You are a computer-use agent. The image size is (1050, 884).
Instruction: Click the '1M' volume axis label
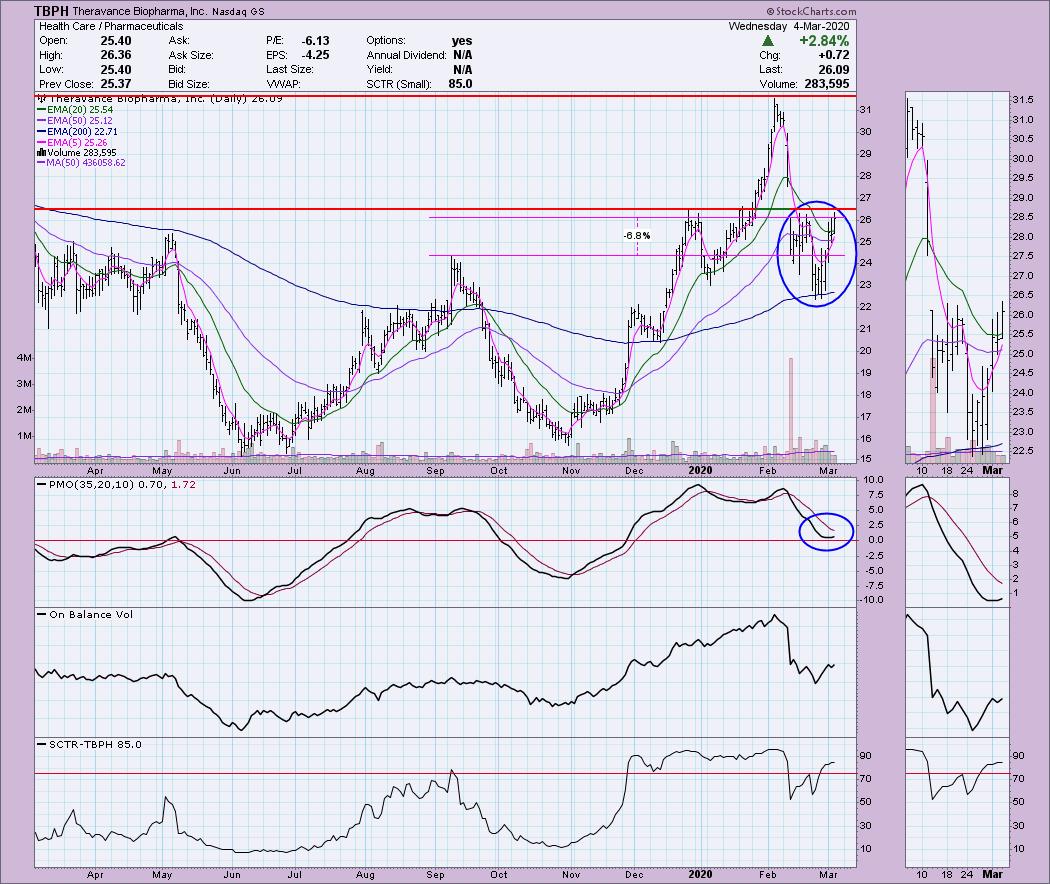[24, 436]
